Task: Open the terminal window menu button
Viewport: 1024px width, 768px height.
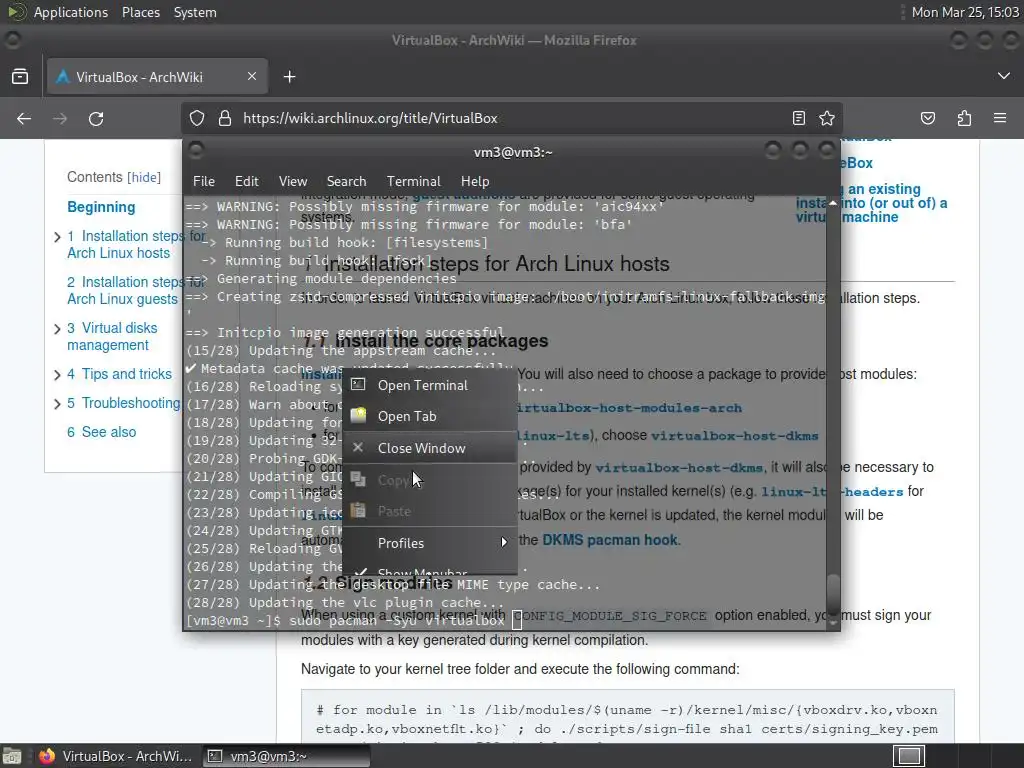Action: pyautogui.click(x=195, y=152)
